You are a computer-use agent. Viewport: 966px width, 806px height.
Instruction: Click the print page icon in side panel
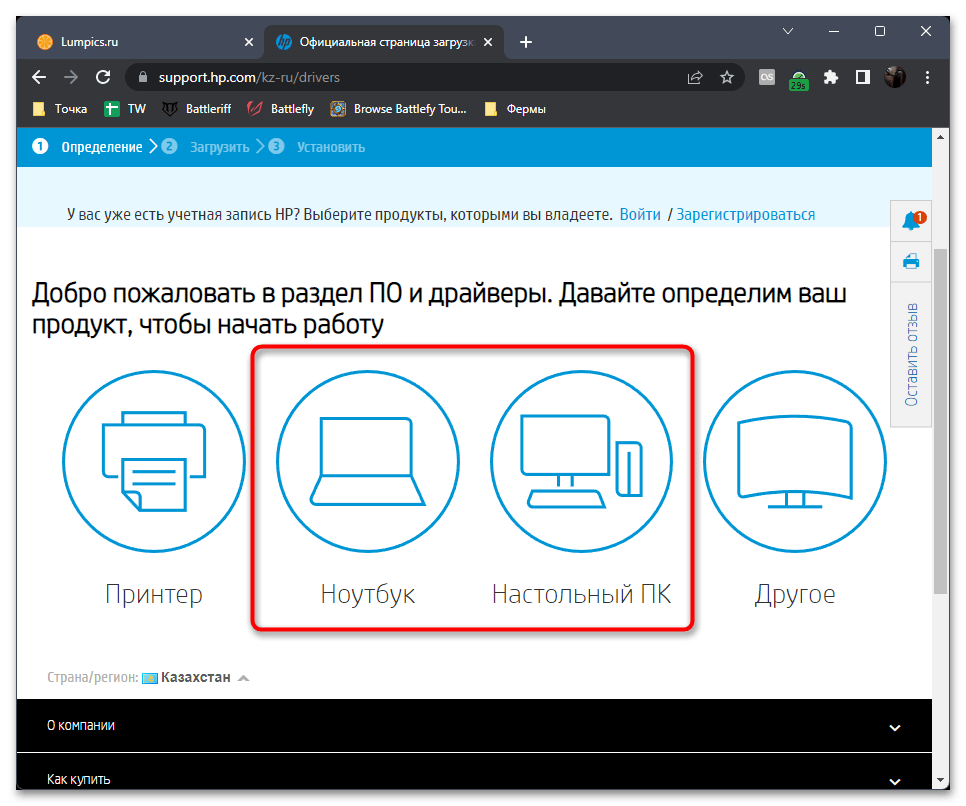(x=911, y=261)
